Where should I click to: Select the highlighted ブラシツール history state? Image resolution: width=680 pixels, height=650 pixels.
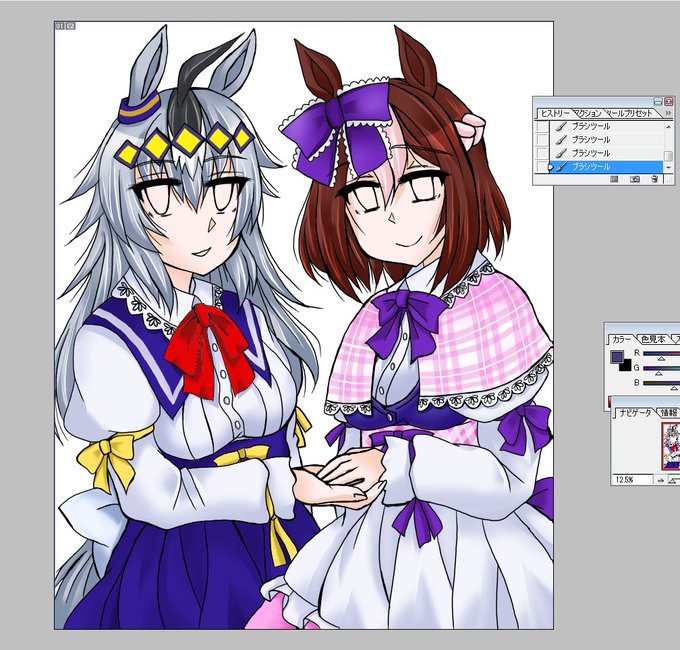pos(606,167)
